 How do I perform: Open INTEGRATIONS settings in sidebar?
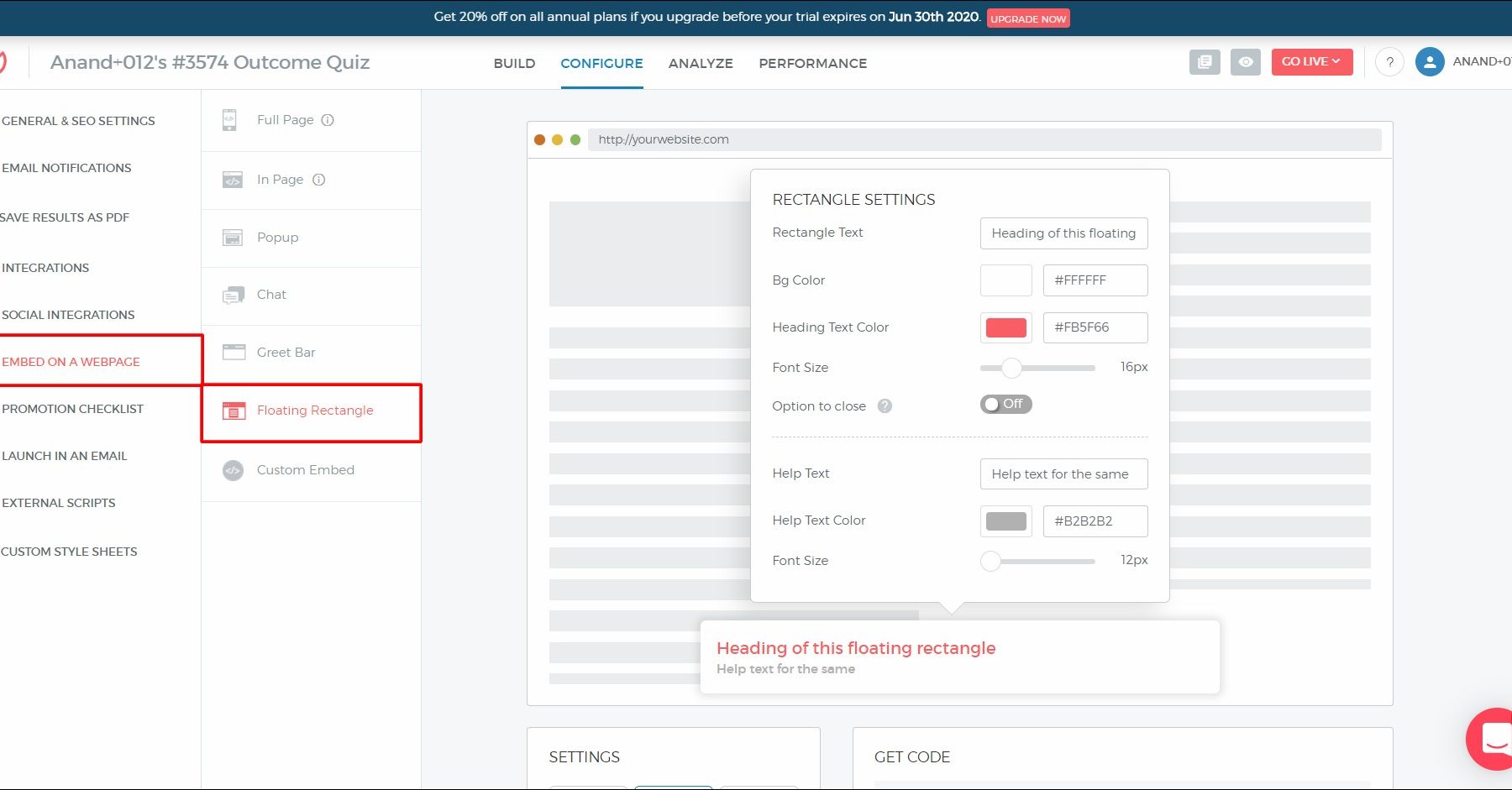(x=45, y=268)
